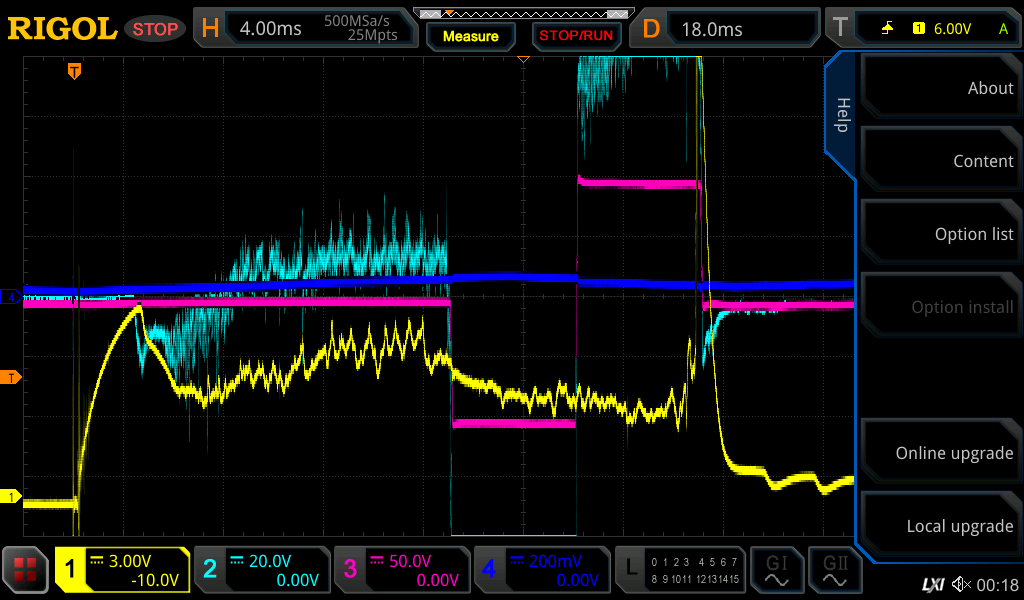Select the trigger level marker on left edge

point(11,377)
